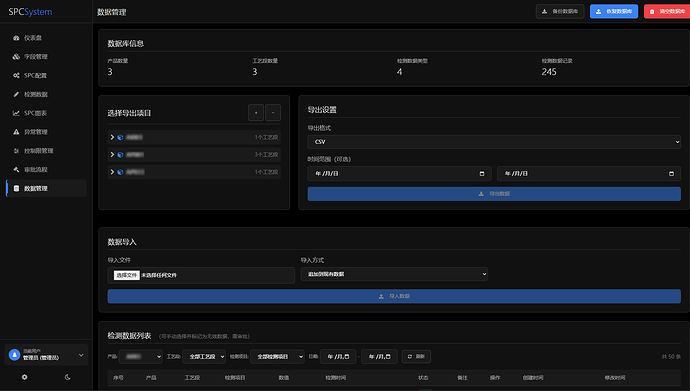Click cube icon of third export product
The height and width of the screenshot is (391, 690).
coord(120,172)
